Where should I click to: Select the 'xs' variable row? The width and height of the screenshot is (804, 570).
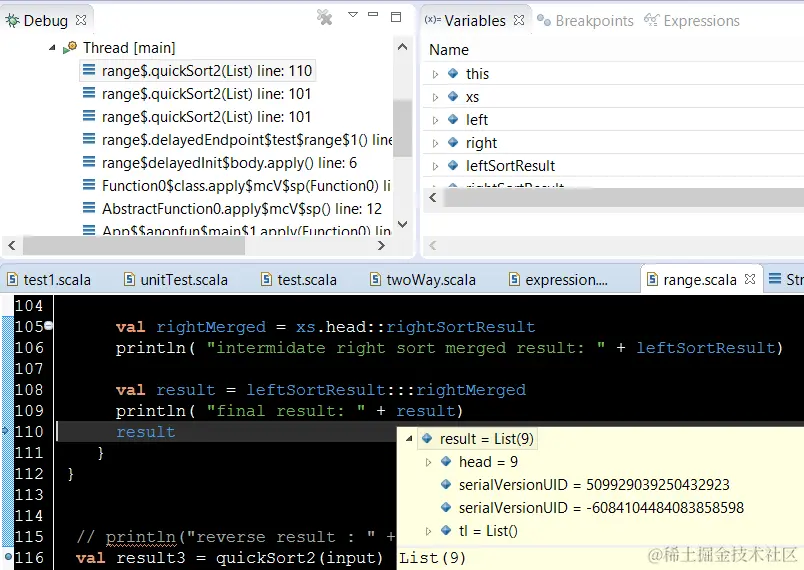click(x=613, y=97)
